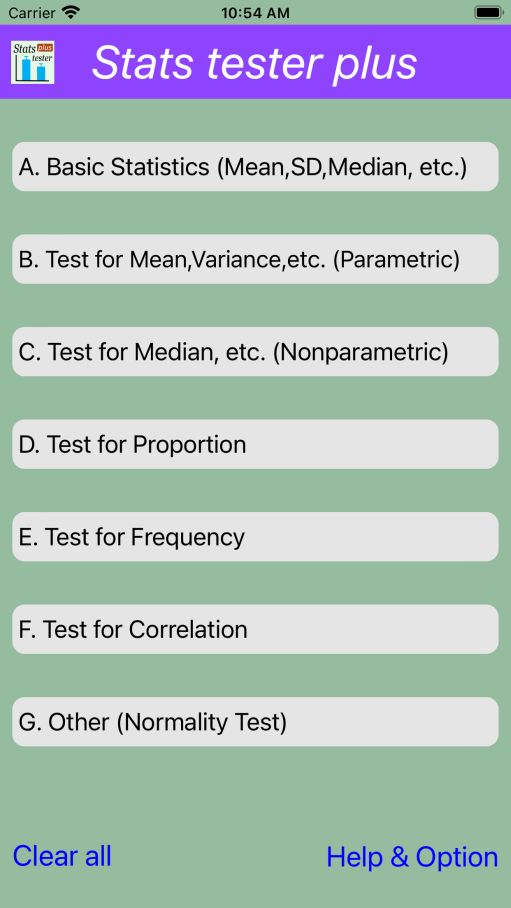The height and width of the screenshot is (908, 511).
Task: Tap the Wi-Fi signal icon in status bar
Action: [x=71, y=12]
